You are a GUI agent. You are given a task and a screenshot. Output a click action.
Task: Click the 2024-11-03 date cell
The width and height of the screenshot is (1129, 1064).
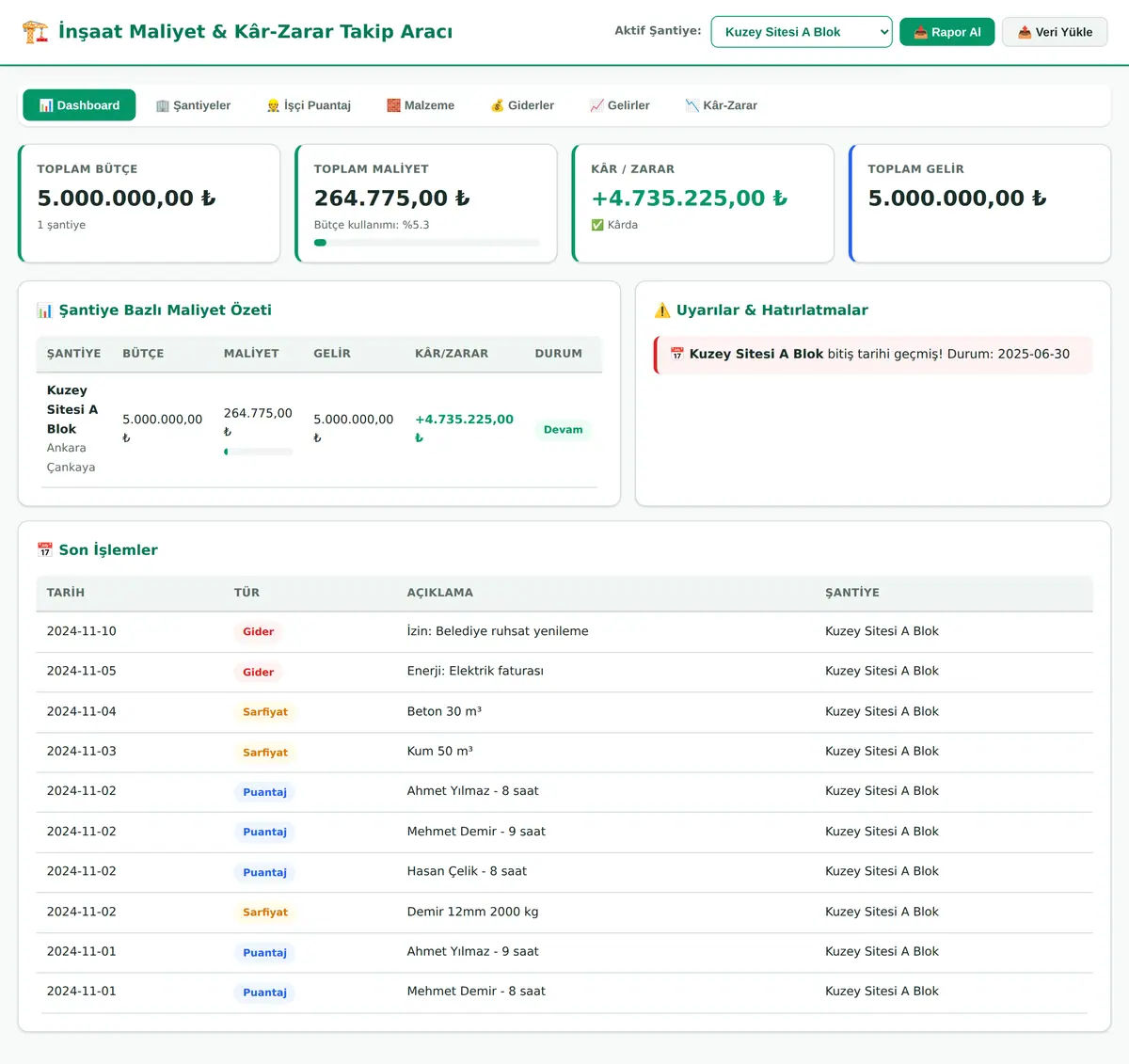pos(82,751)
